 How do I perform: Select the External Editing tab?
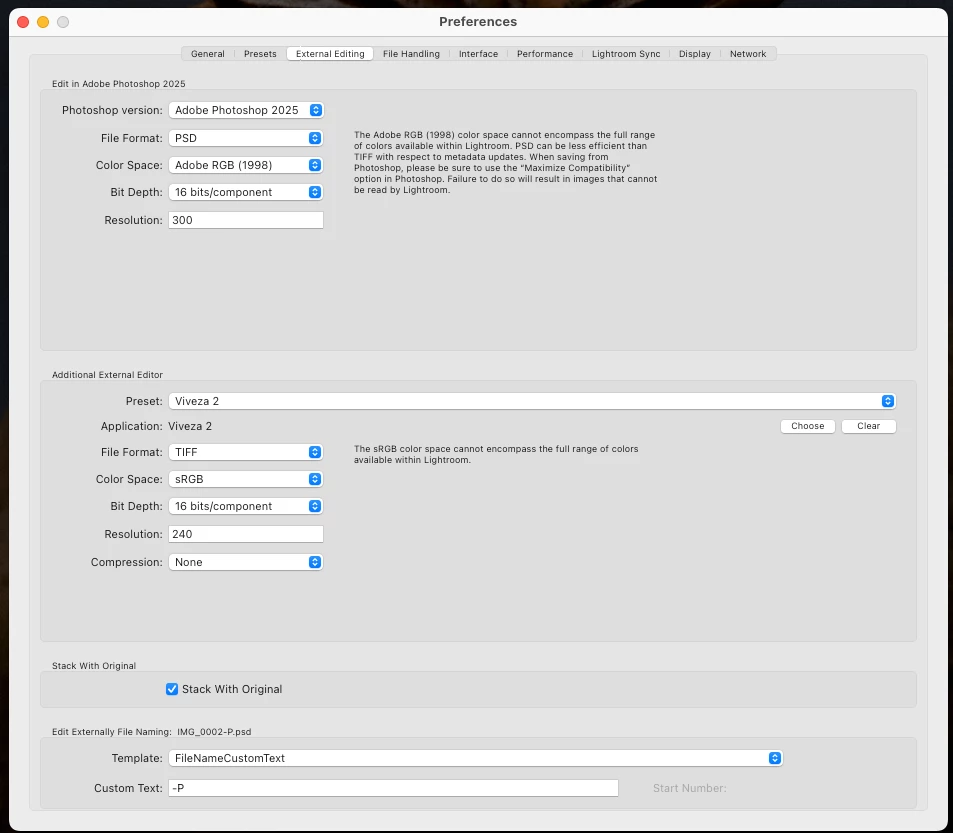[x=330, y=53]
